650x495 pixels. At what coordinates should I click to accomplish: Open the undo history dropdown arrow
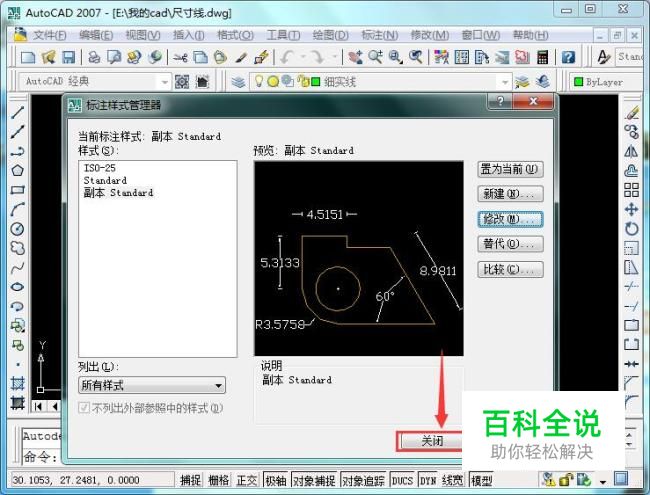pyautogui.click(x=303, y=57)
